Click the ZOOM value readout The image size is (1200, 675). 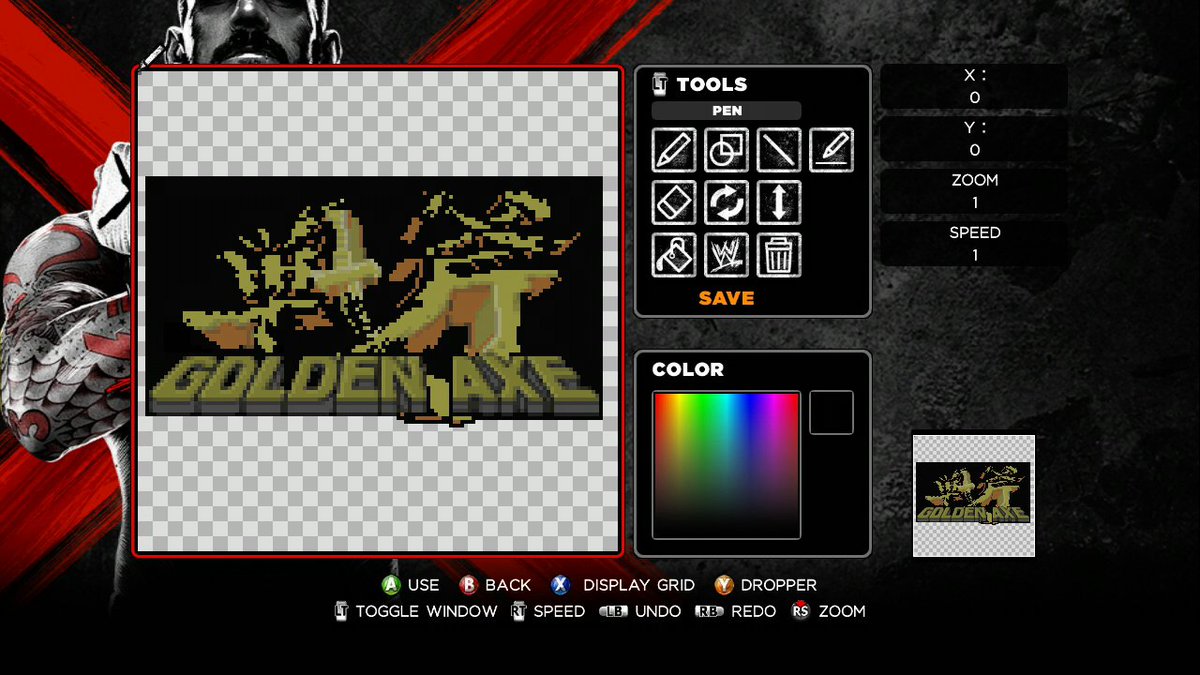(974, 191)
